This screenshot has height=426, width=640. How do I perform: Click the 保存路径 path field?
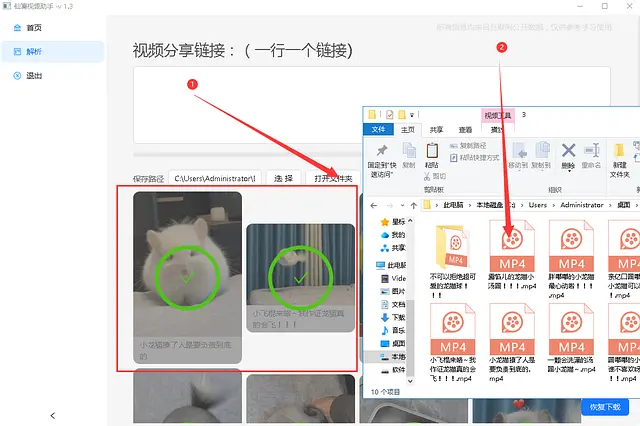point(215,178)
